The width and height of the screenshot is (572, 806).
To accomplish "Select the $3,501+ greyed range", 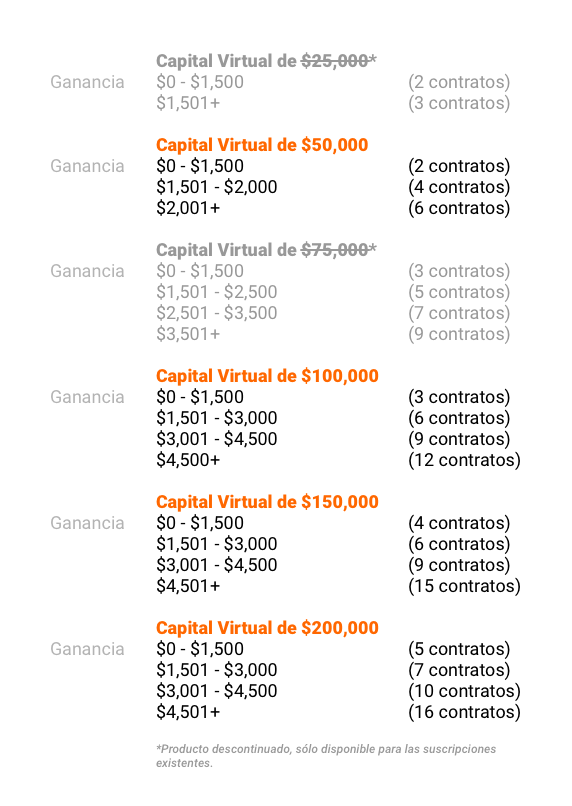I will [188, 334].
